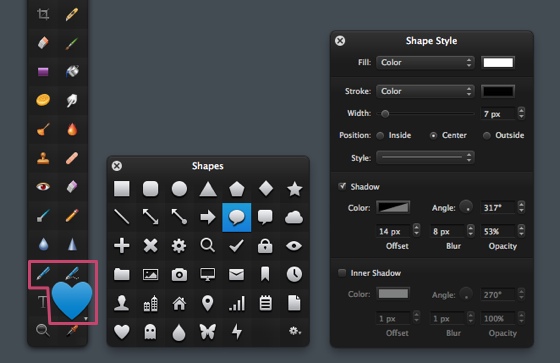
Task: Select the band-aid Healing tool
Action: click(72, 158)
